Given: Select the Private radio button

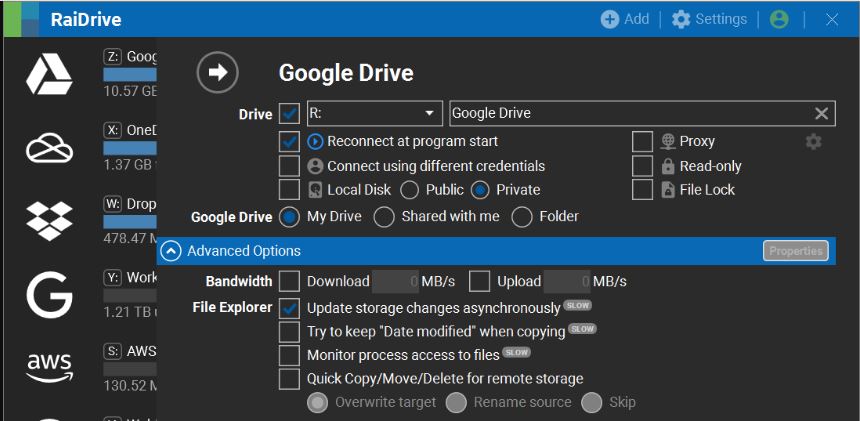Looking at the screenshot, I should 480,190.
